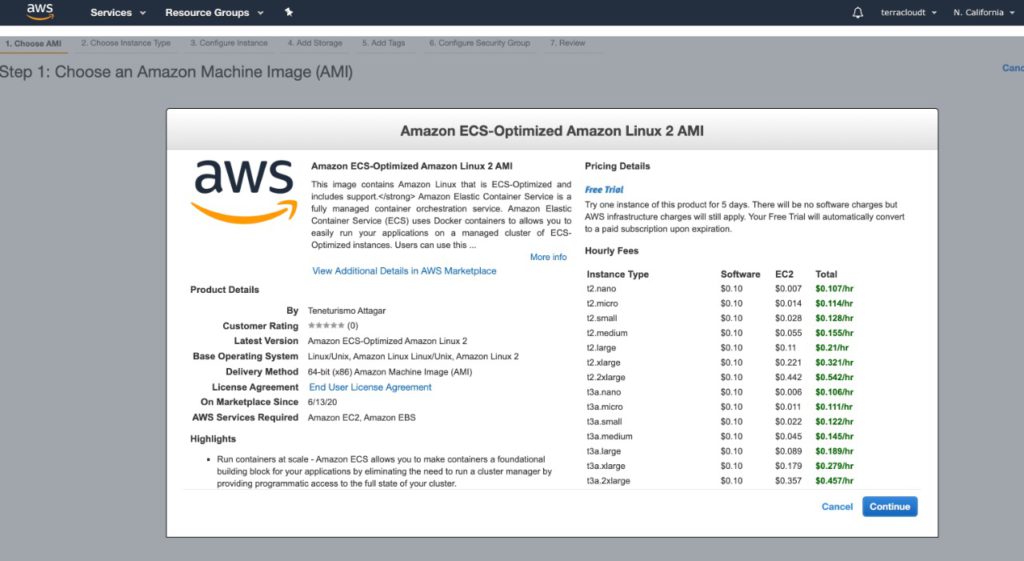Click Cancel in the AMI dialog
Screen dimensions: 1024x561
click(x=837, y=507)
